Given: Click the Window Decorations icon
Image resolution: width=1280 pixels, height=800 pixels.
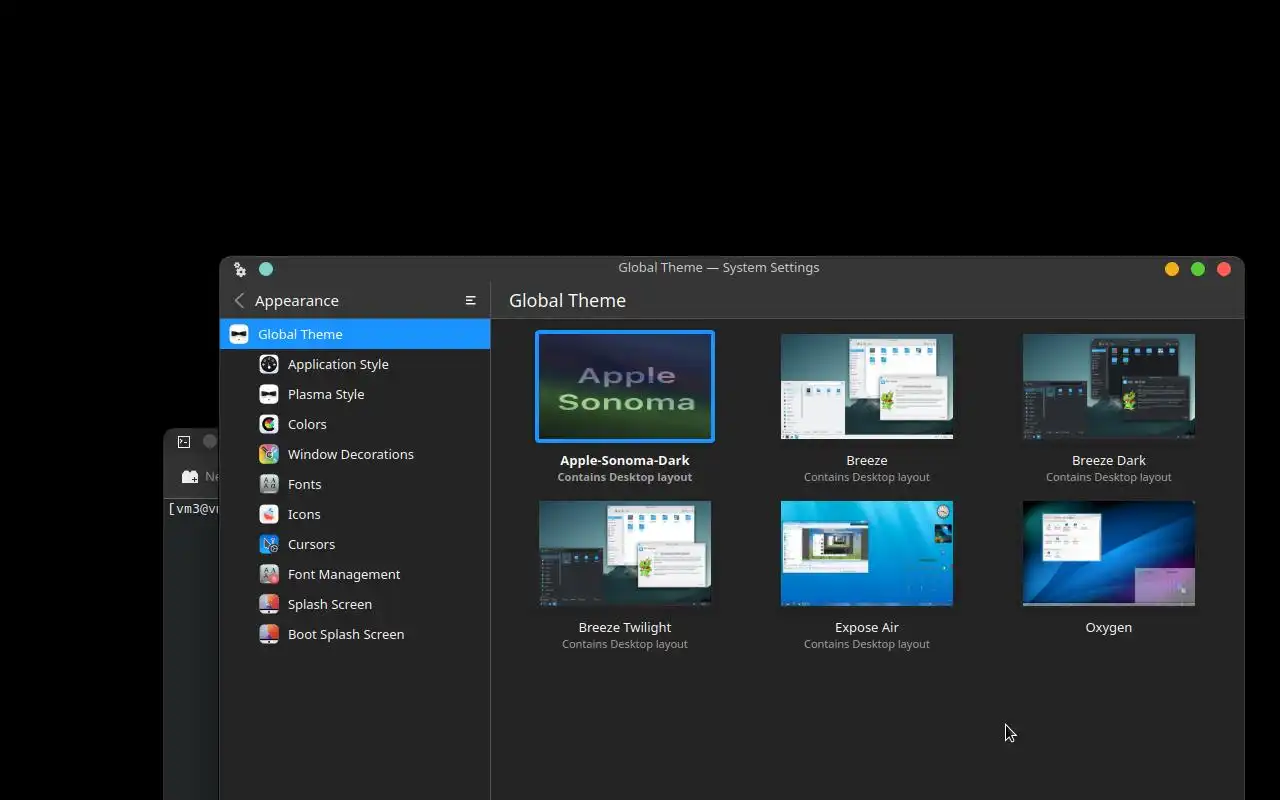Looking at the screenshot, I should pyautogui.click(x=269, y=454).
